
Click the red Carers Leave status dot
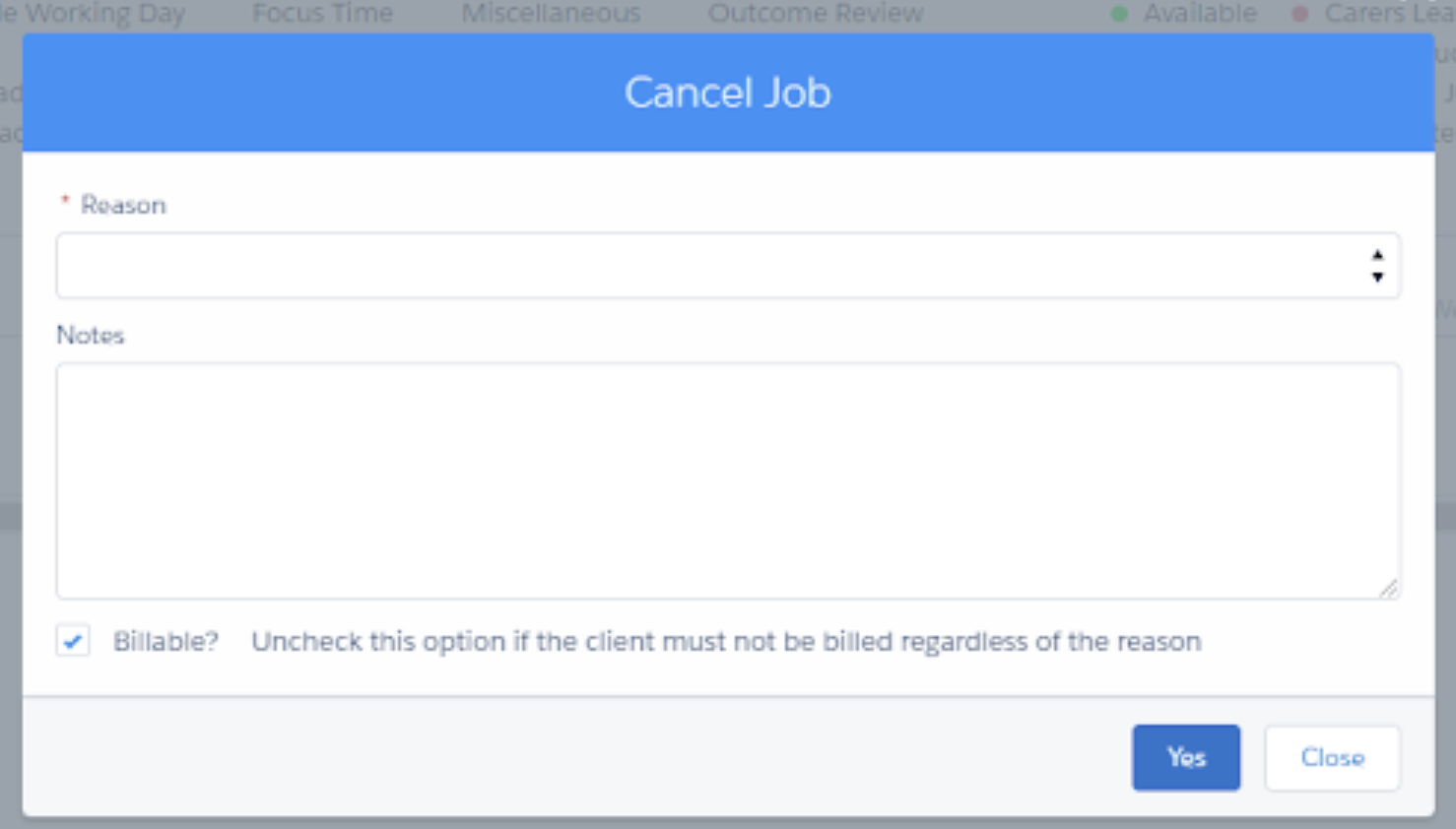point(1300,14)
